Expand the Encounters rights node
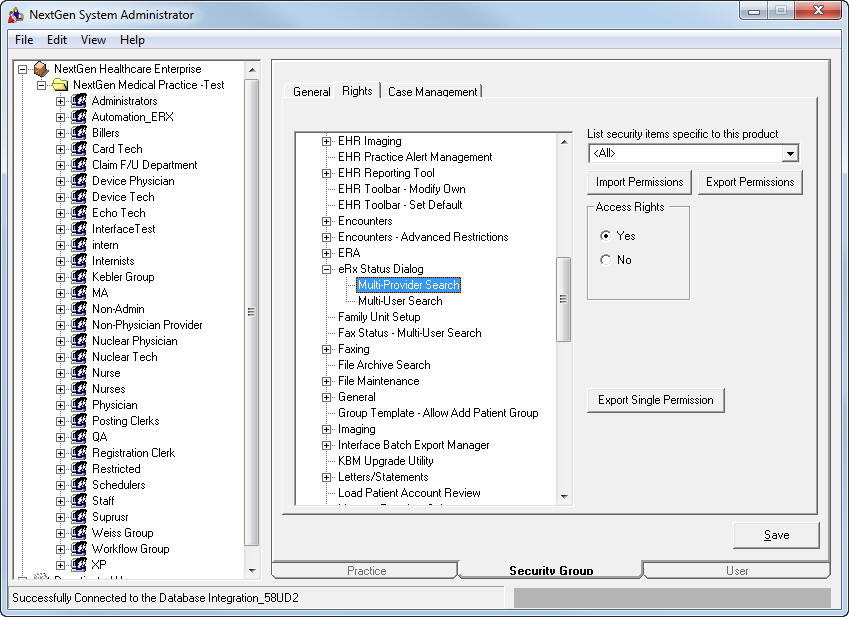The image size is (849, 617). [326, 221]
